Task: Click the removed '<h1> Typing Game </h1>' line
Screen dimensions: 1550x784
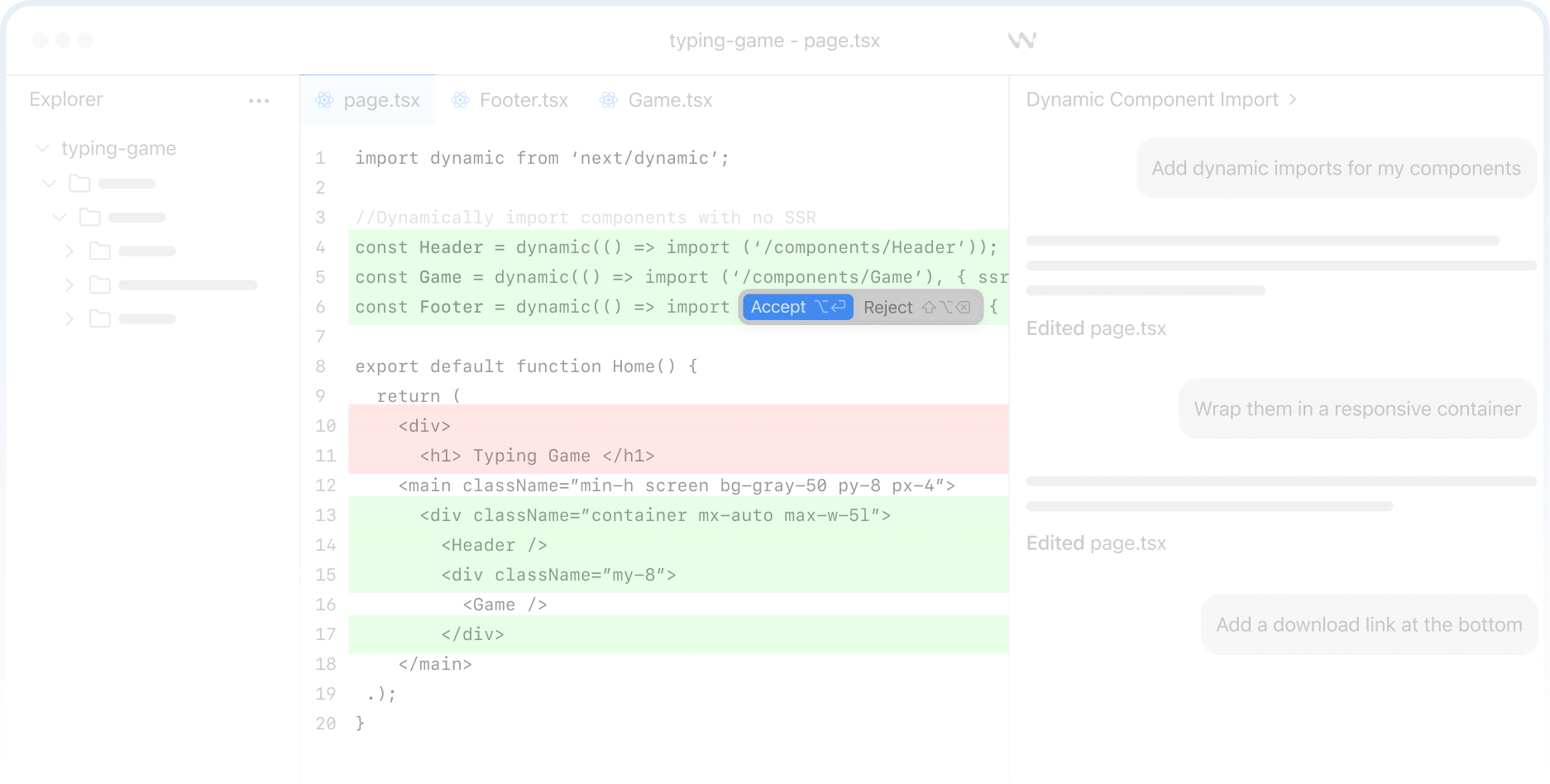Action: coord(537,456)
